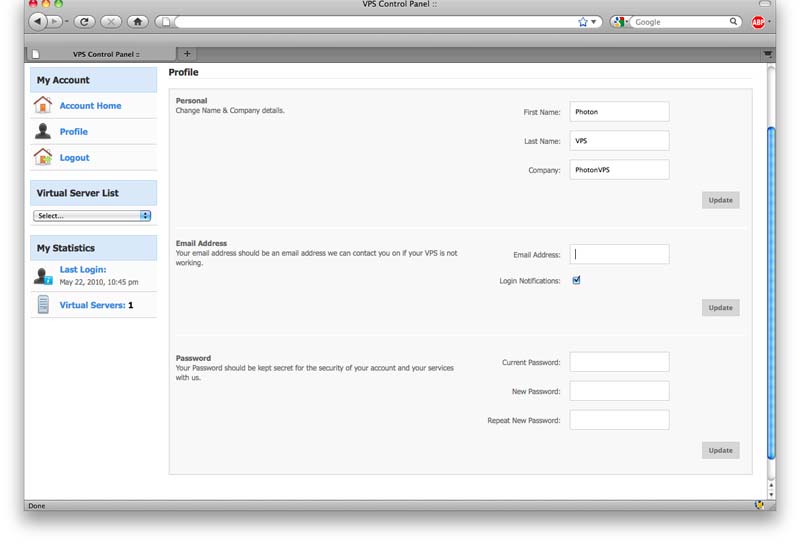
Task: Focus the Current Password input field
Action: 619,362
